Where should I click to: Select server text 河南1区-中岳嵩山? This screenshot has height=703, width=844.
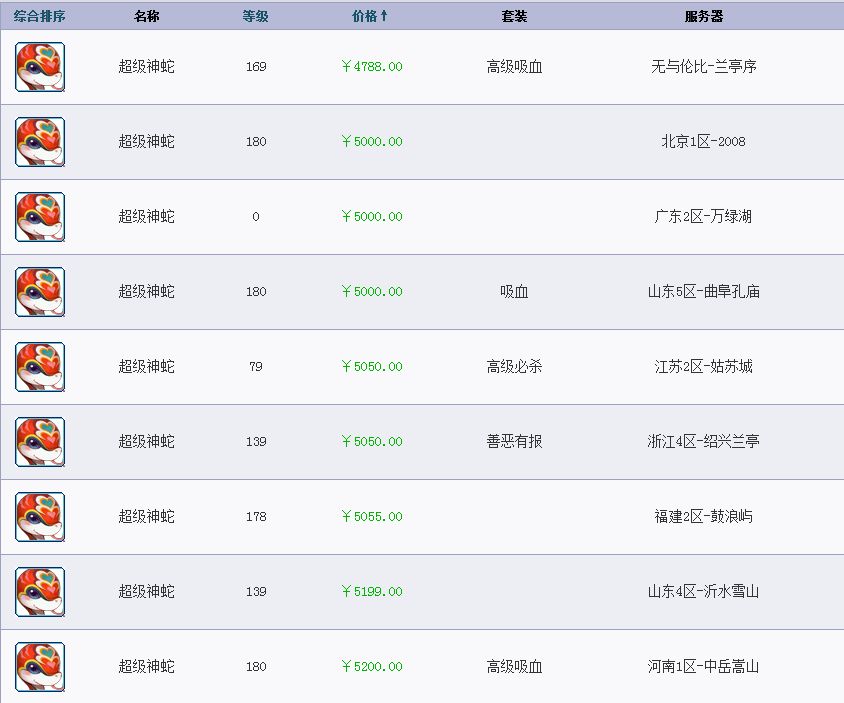pyautogui.click(x=704, y=666)
